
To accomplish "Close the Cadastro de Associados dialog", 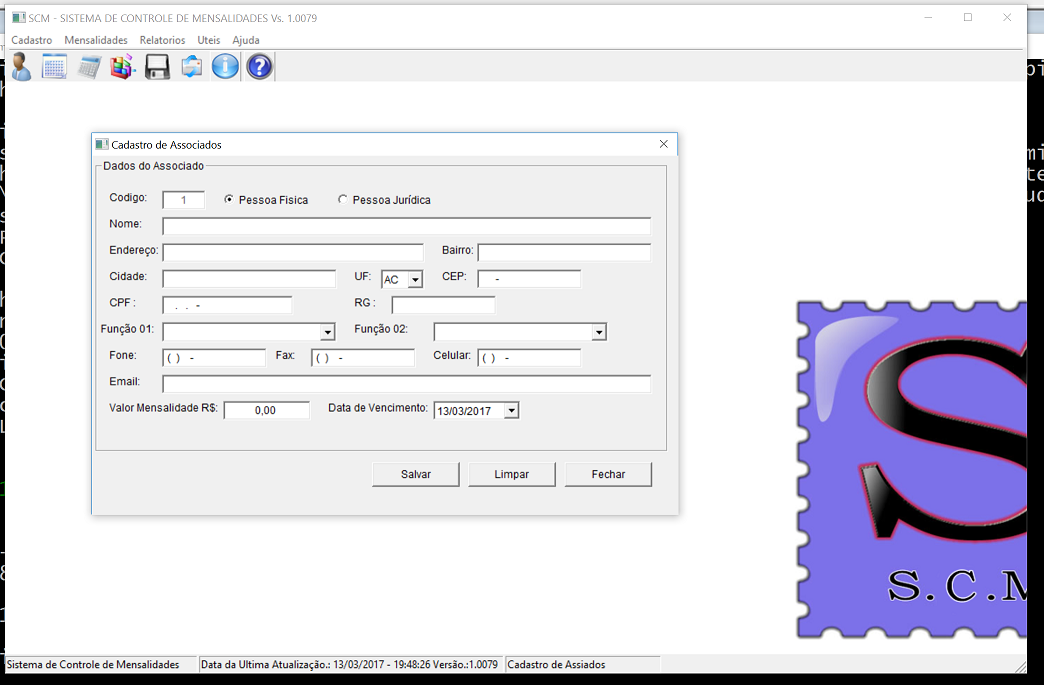I will [663, 144].
